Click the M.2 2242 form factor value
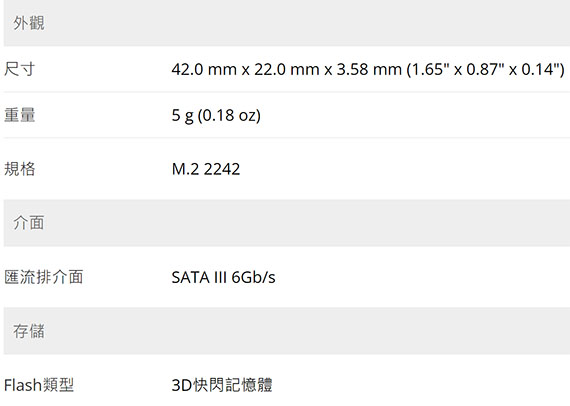Image resolution: width=570 pixels, height=406 pixels. (206, 169)
